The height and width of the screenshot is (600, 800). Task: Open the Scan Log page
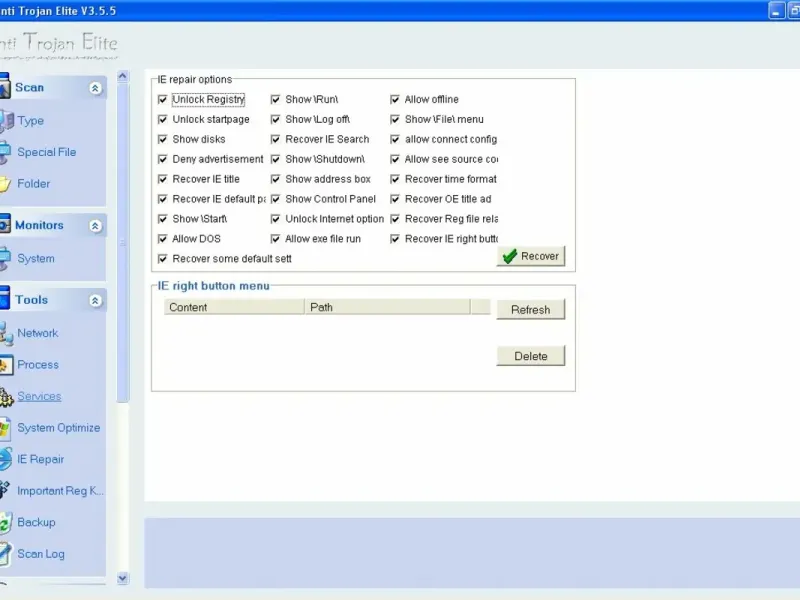(x=41, y=554)
